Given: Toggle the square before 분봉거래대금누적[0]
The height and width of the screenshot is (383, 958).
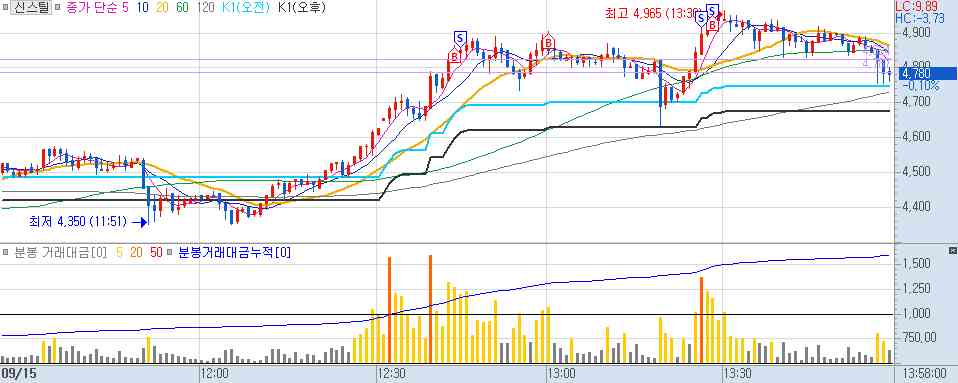Looking at the screenshot, I should [170, 251].
